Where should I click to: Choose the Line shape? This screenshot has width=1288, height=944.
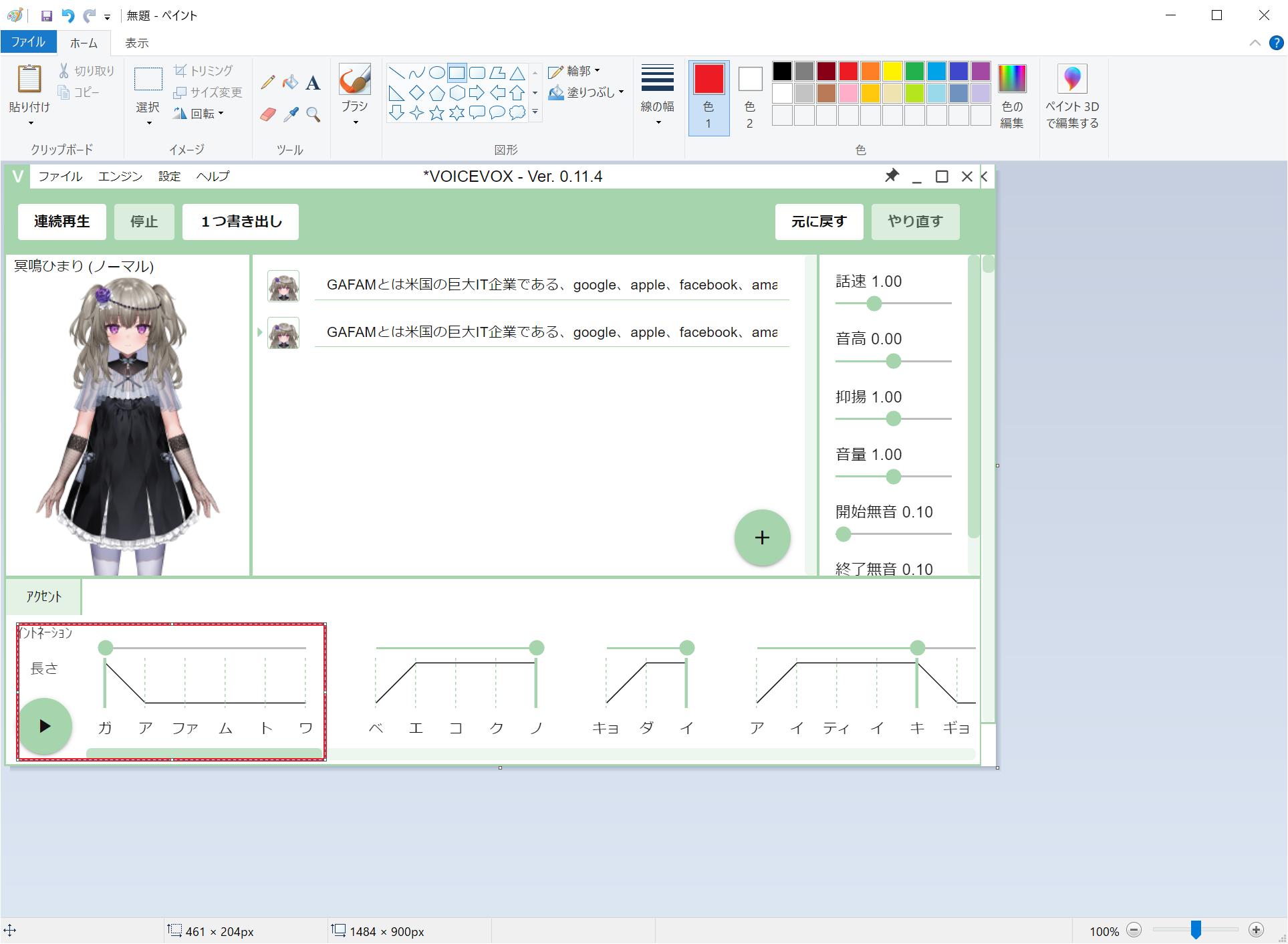[396, 73]
